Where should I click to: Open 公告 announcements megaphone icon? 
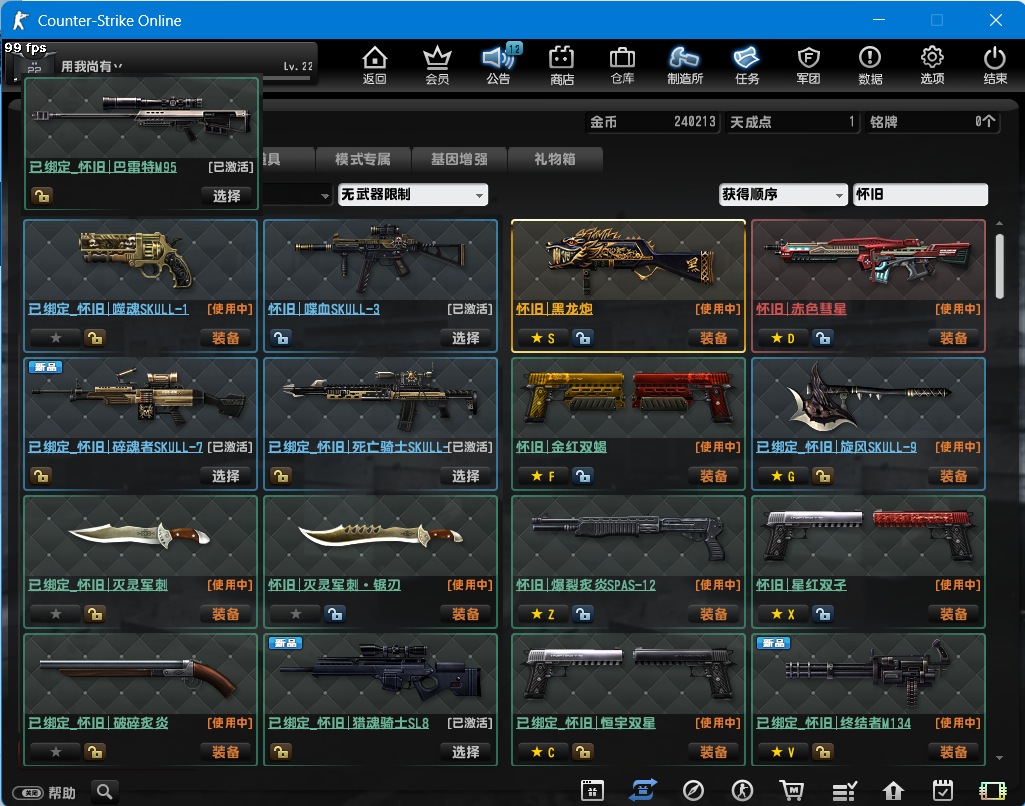click(x=499, y=65)
